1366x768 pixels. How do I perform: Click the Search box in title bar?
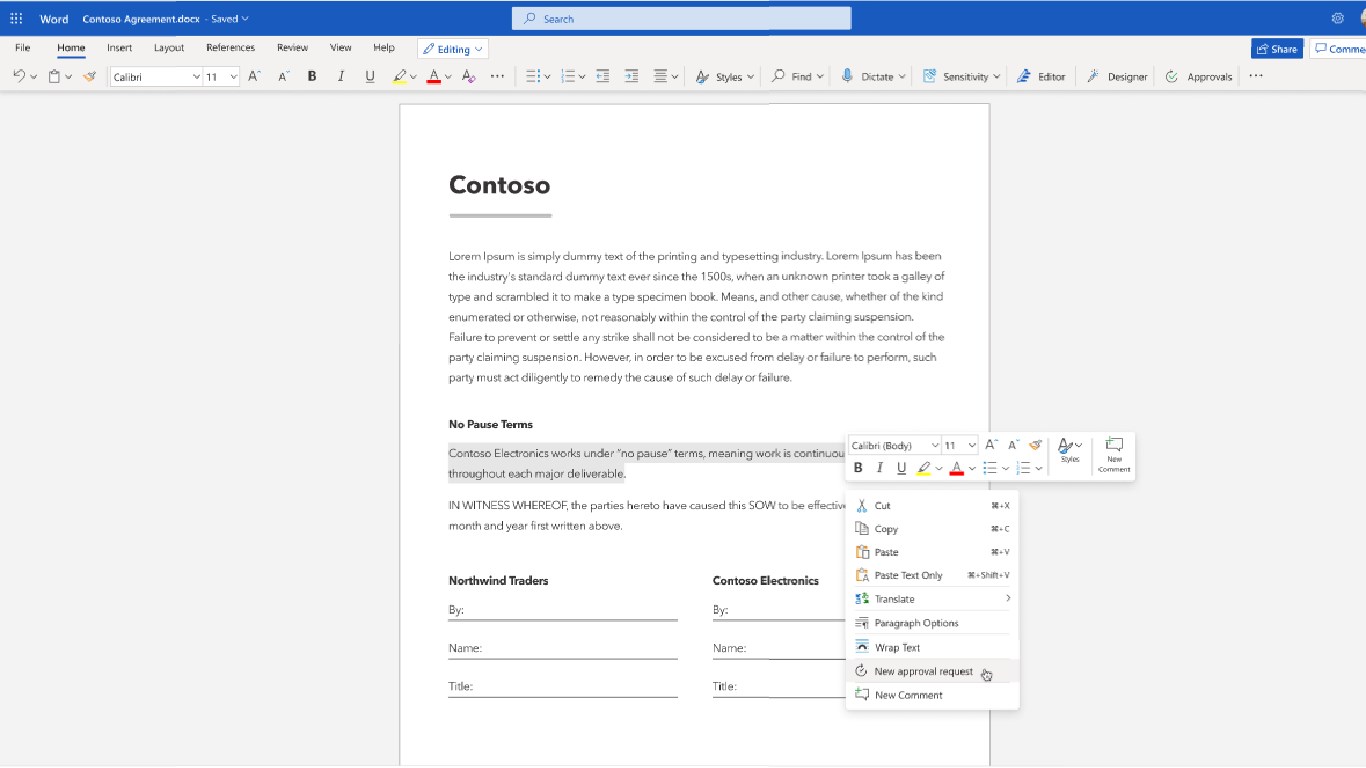(x=681, y=19)
